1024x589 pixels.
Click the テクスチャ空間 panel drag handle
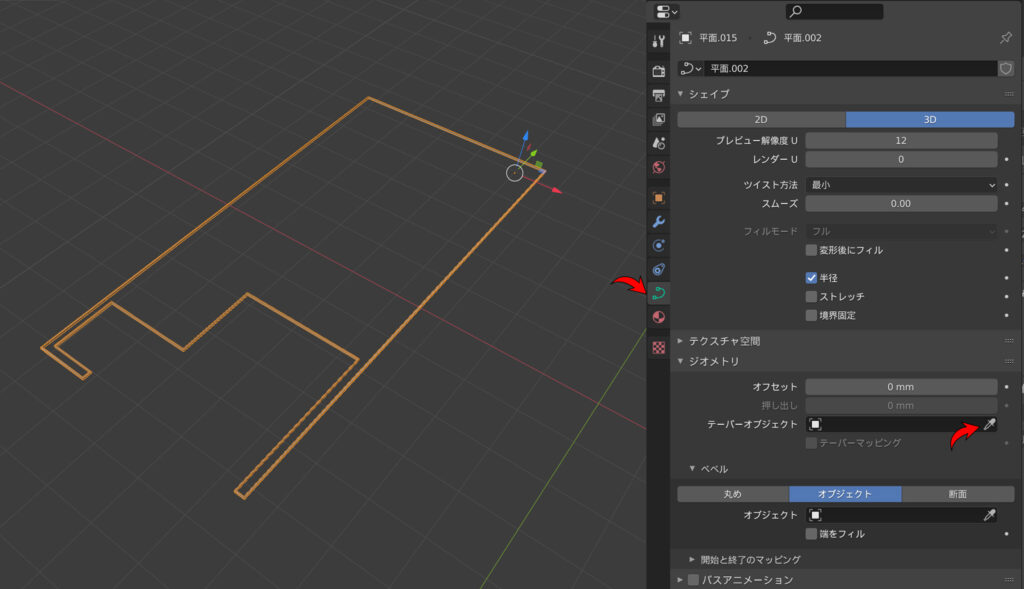[x=1009, y=341]
